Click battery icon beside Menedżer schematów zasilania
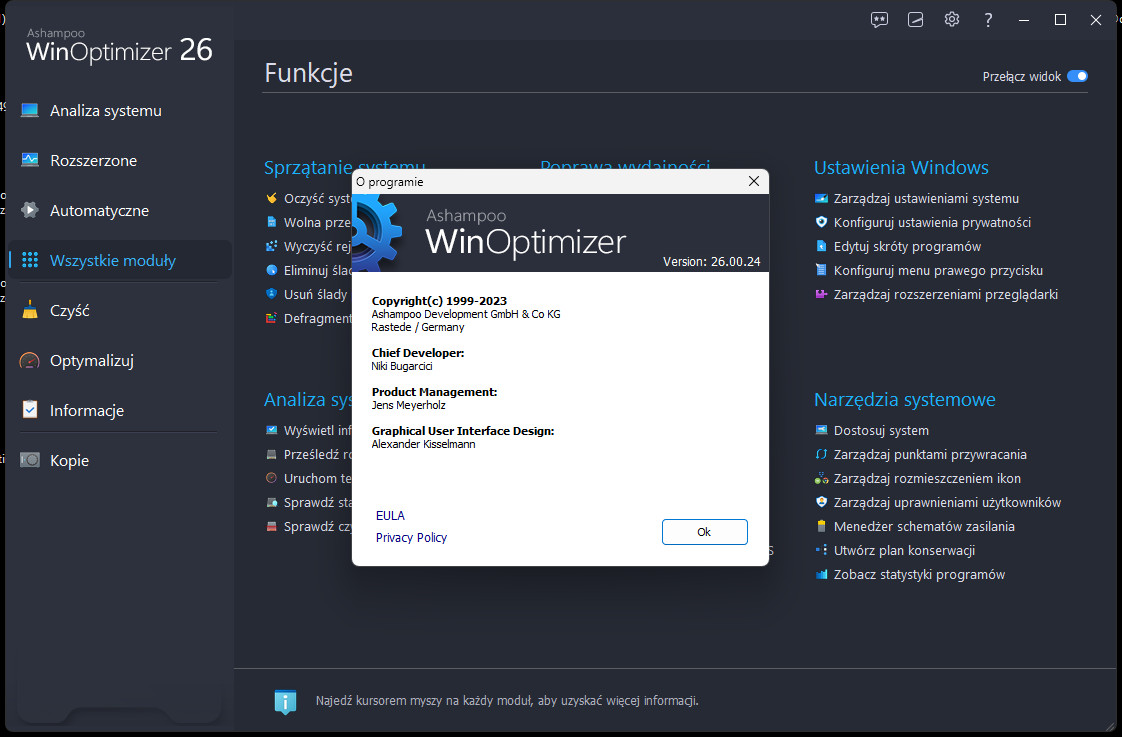Image resolution: width=1122 pixels, height=737 pixels. tap(821, 526)
